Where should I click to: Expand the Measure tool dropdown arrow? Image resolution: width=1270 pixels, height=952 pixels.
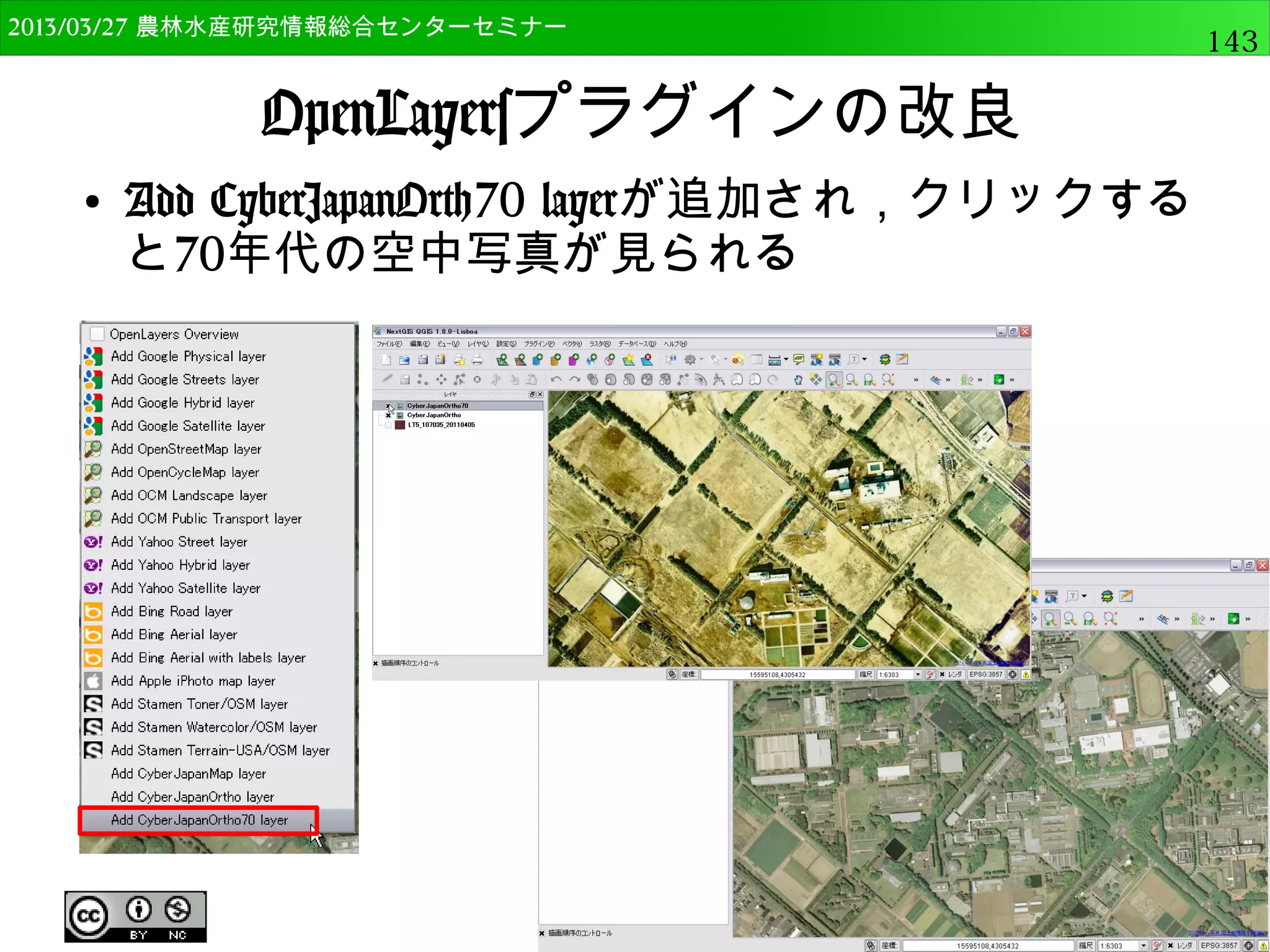pos(786,360)
